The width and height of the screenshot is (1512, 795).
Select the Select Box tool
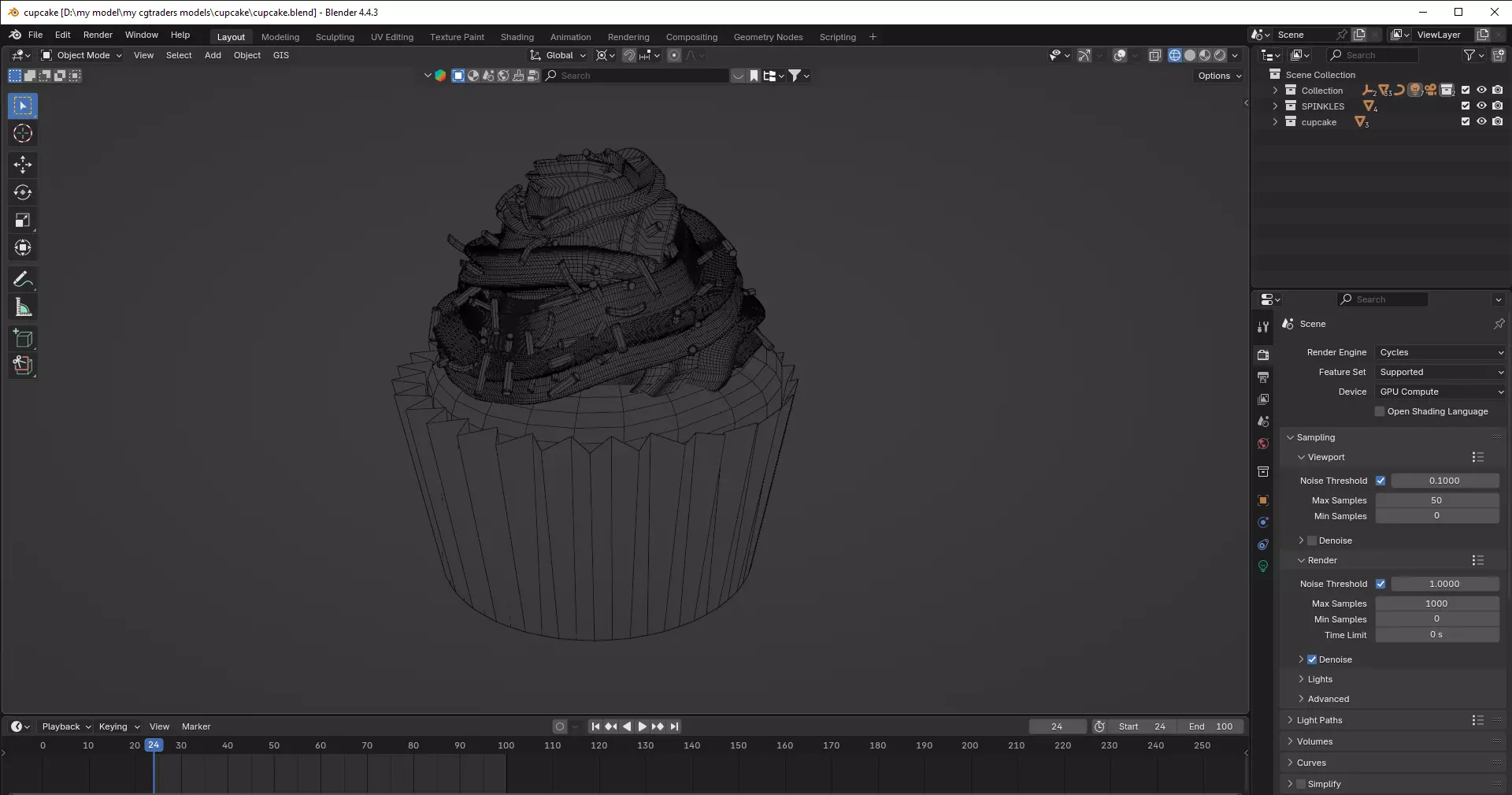23,106
